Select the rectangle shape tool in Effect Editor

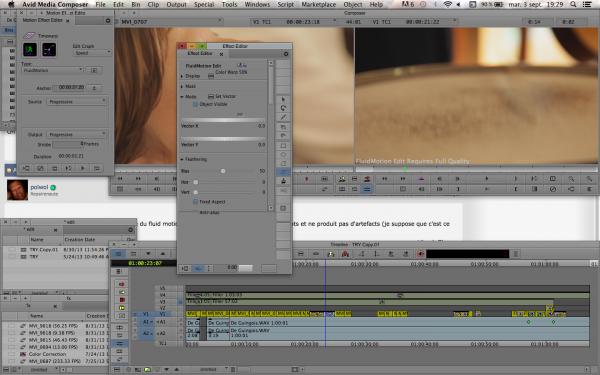point(283,146)
